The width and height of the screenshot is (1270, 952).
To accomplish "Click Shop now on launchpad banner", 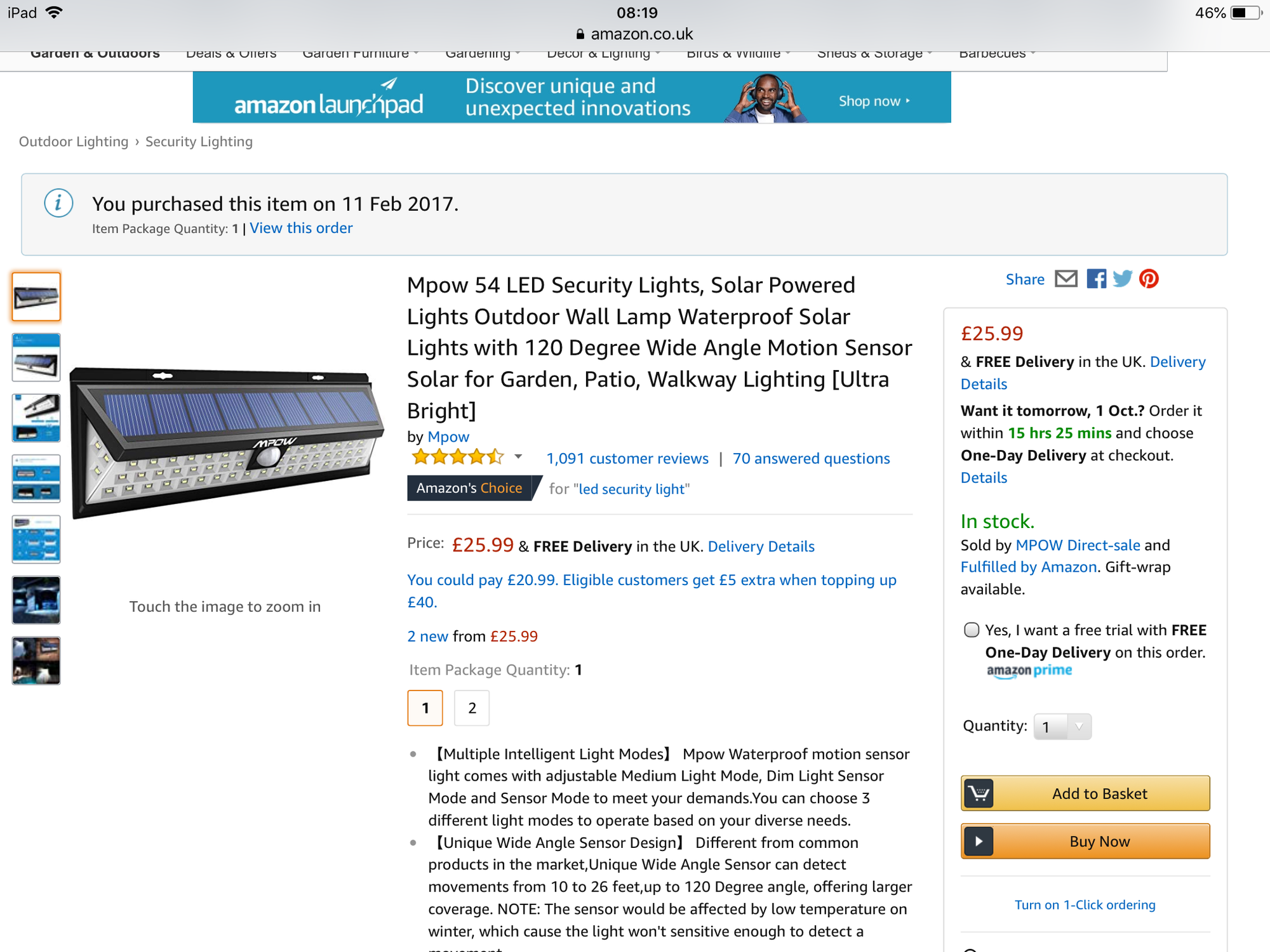I will (874, 101).
